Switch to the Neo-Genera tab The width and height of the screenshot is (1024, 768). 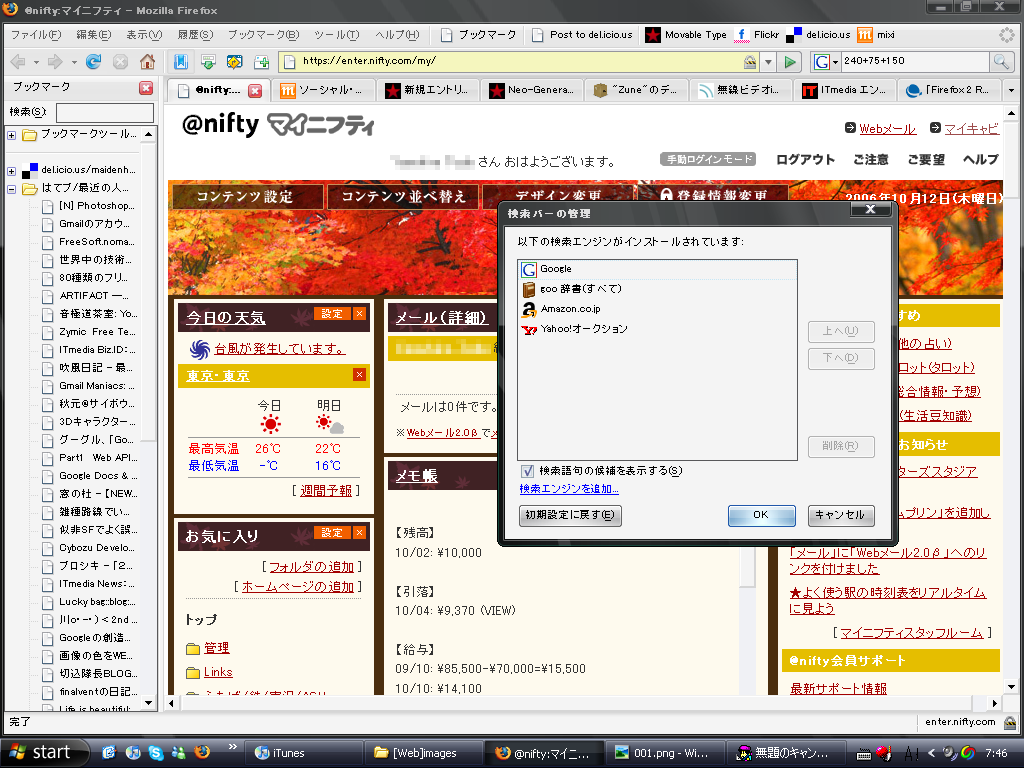point(530,91)
